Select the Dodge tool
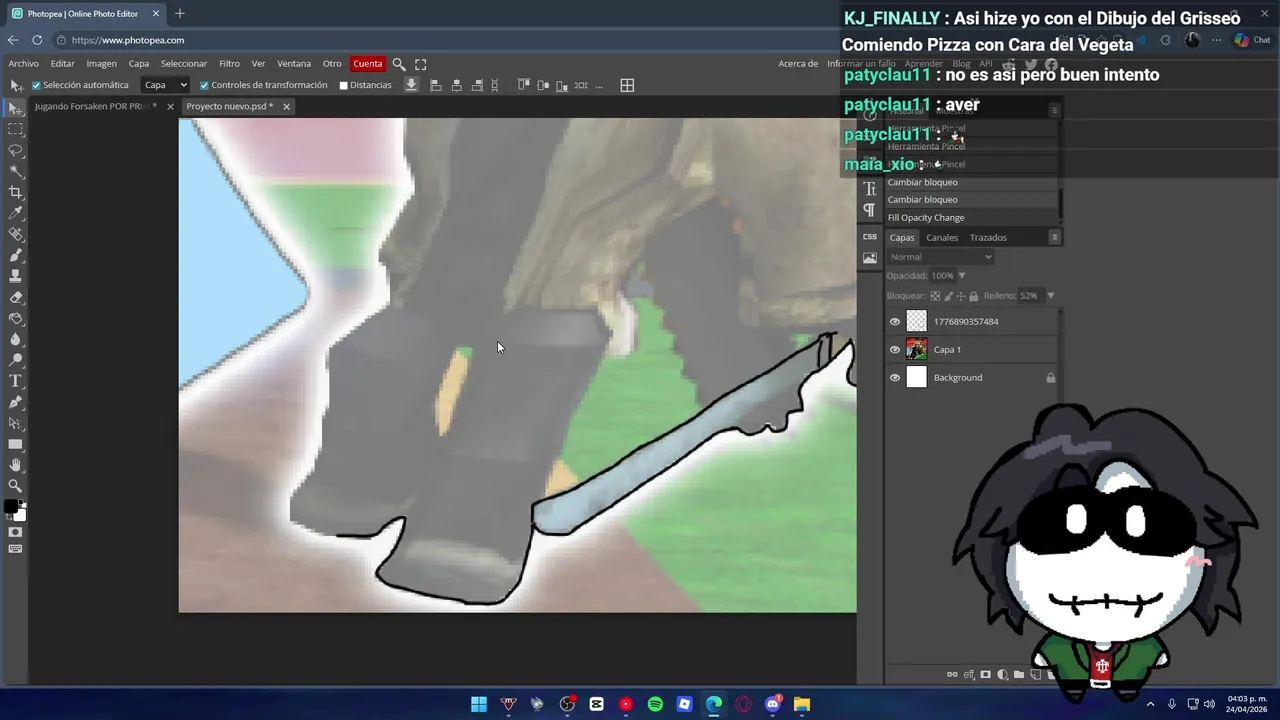This screenshot has width=1280, height=720. pyautogui.click(x=15, y=360)
